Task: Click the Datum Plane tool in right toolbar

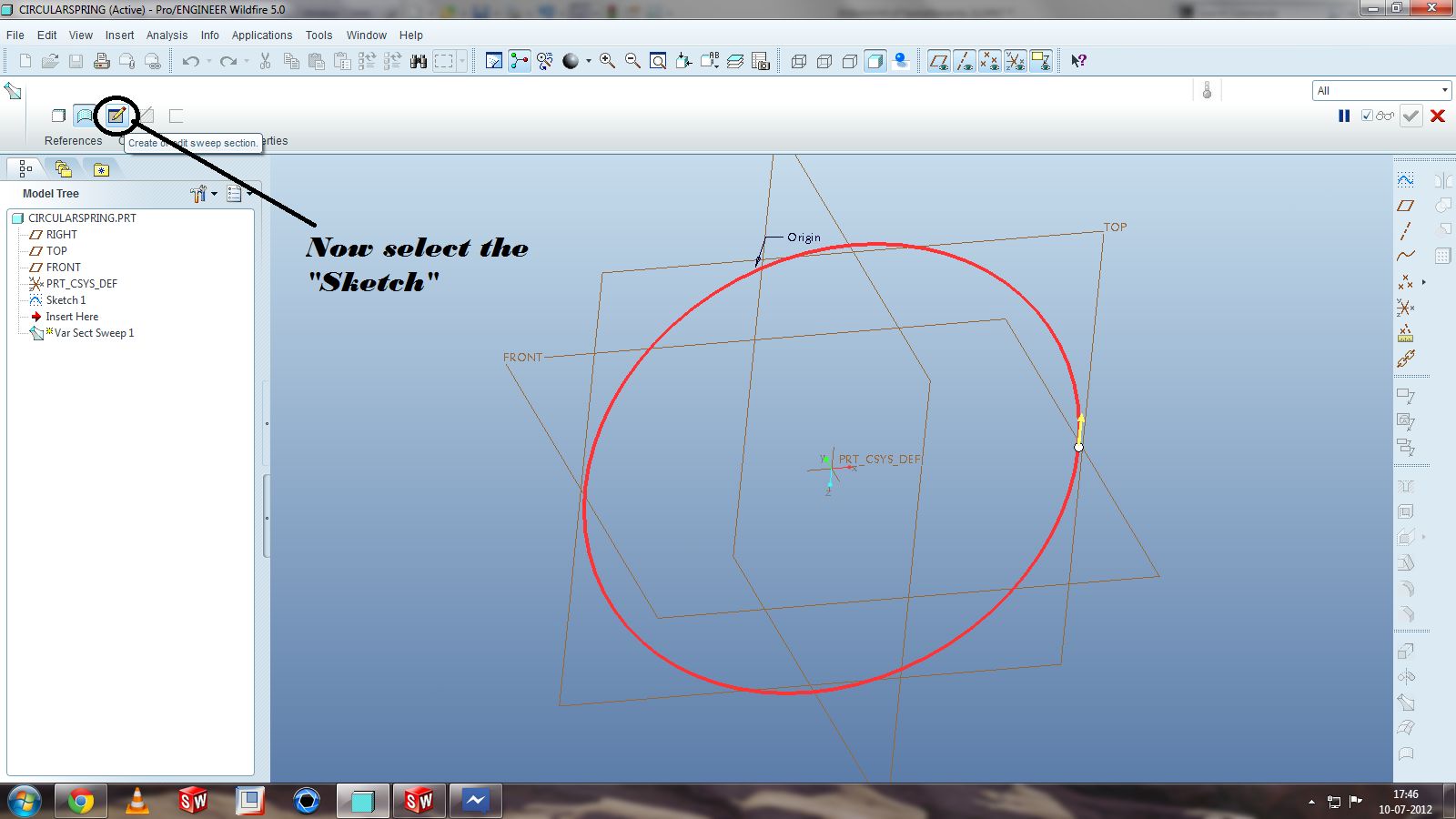Action: 1406,206
